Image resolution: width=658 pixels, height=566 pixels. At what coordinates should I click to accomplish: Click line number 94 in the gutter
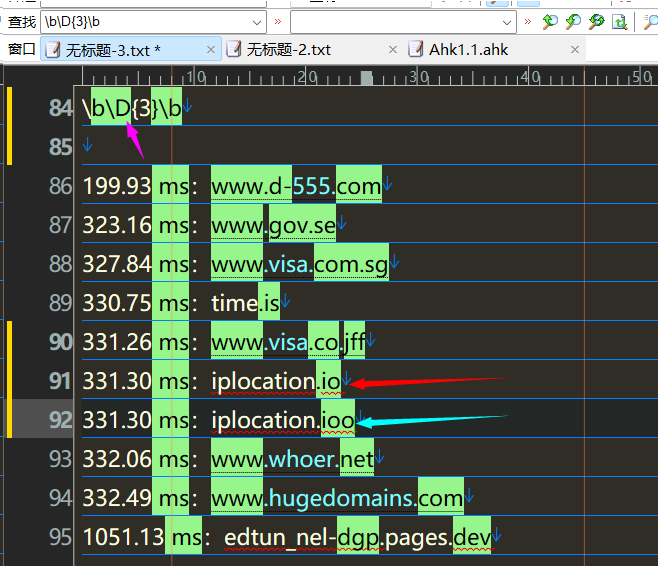60,498
